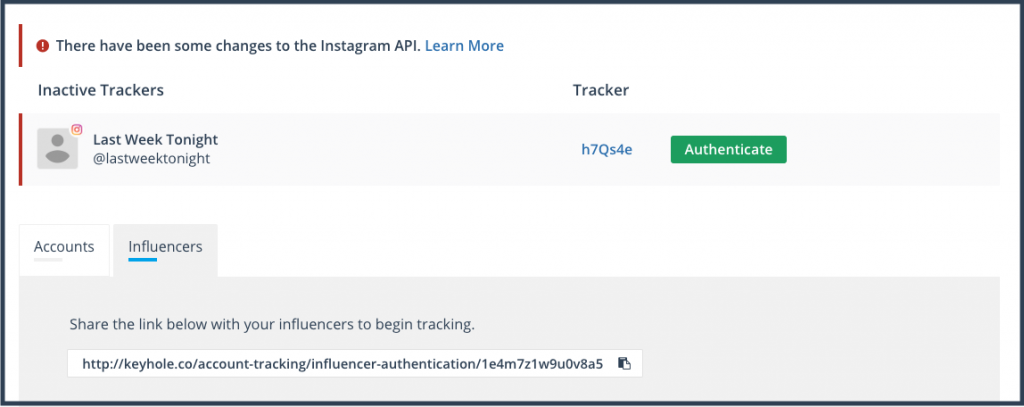This screenshot has width=1024, height=407.
Task: Open the Learn More link
Action: point(464,46)
